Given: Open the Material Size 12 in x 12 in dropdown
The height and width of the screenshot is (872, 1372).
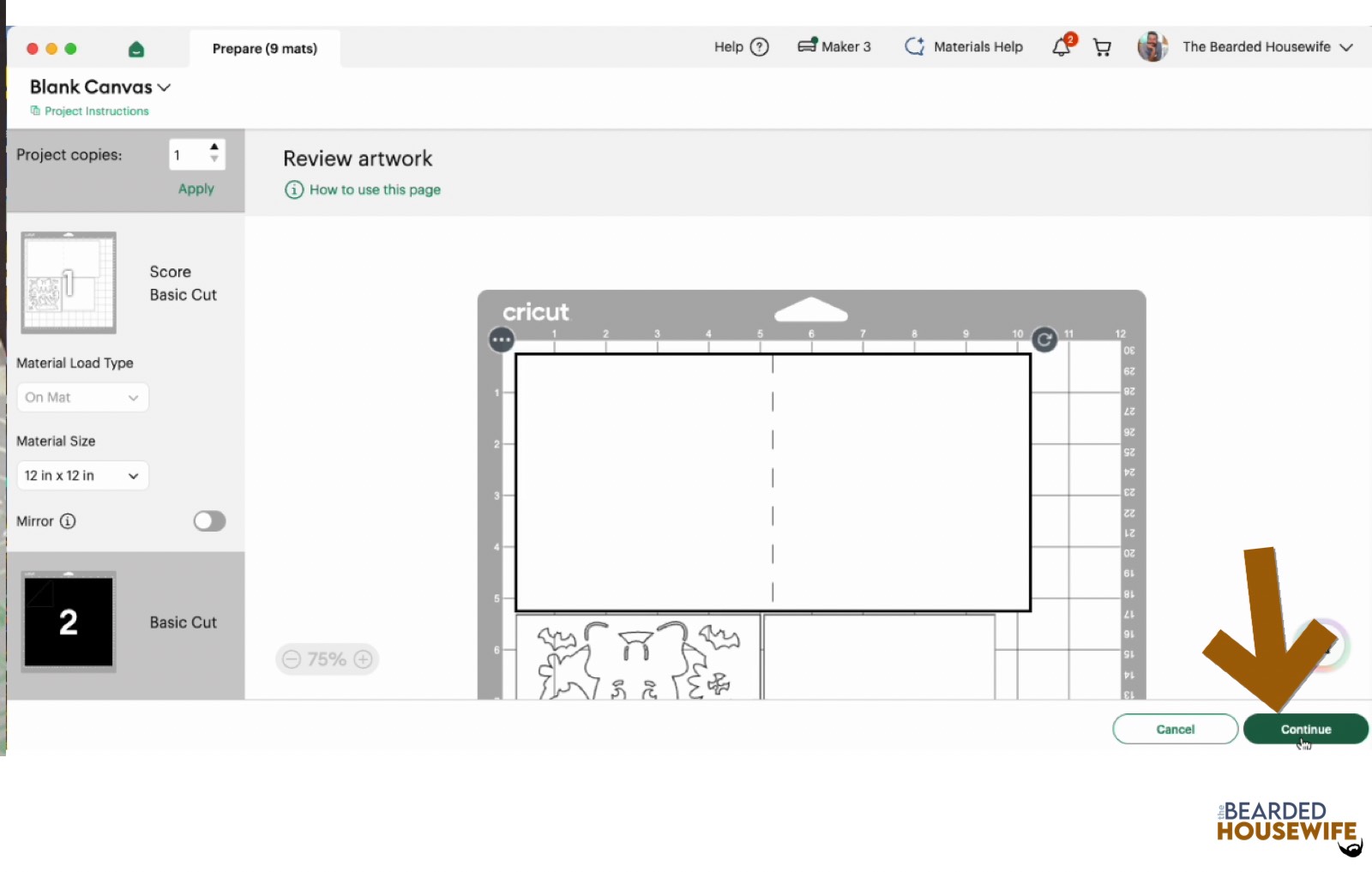Looking at the screenshot, I should point(82,476).
